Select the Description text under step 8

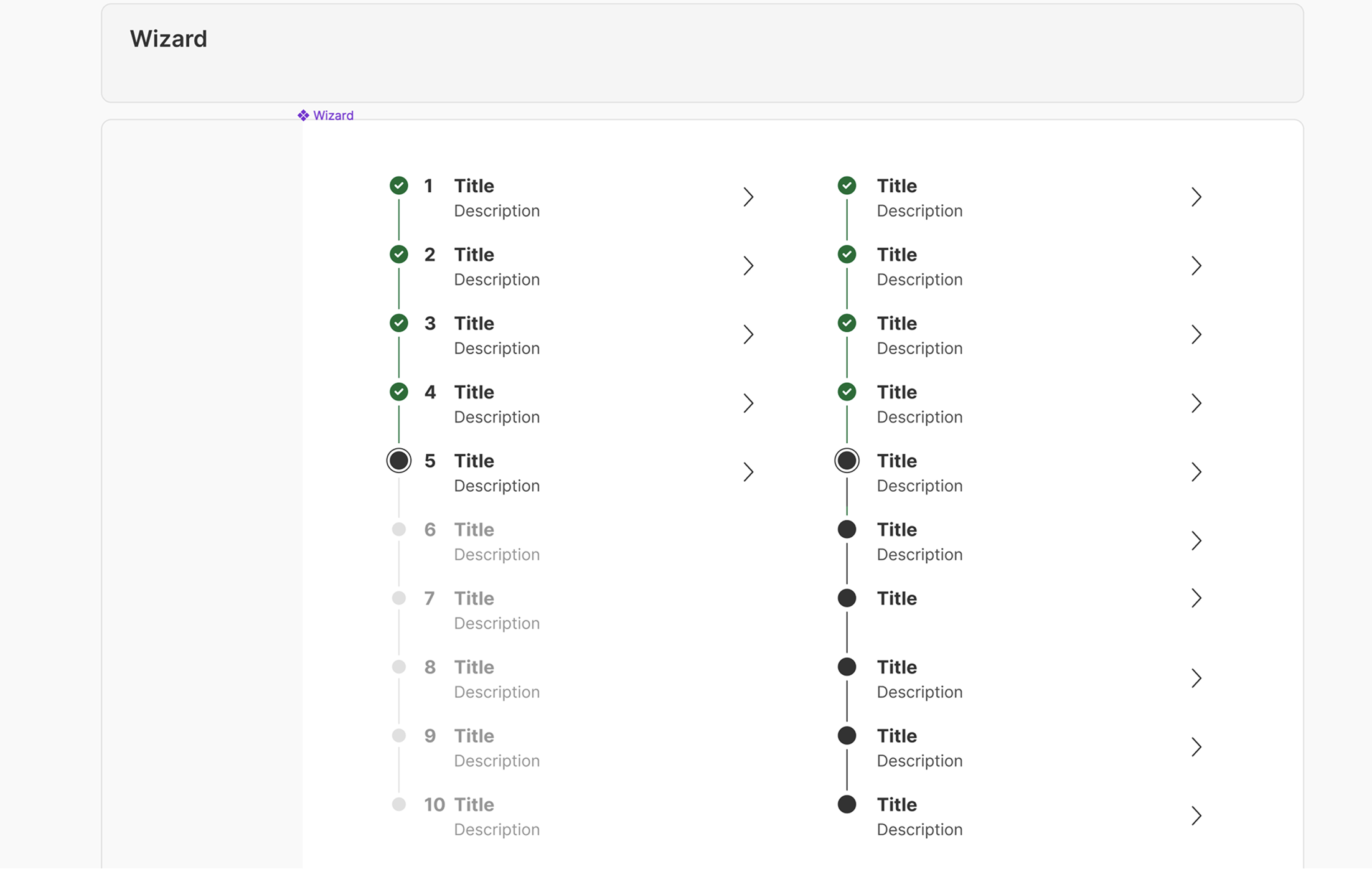(496, 692)
